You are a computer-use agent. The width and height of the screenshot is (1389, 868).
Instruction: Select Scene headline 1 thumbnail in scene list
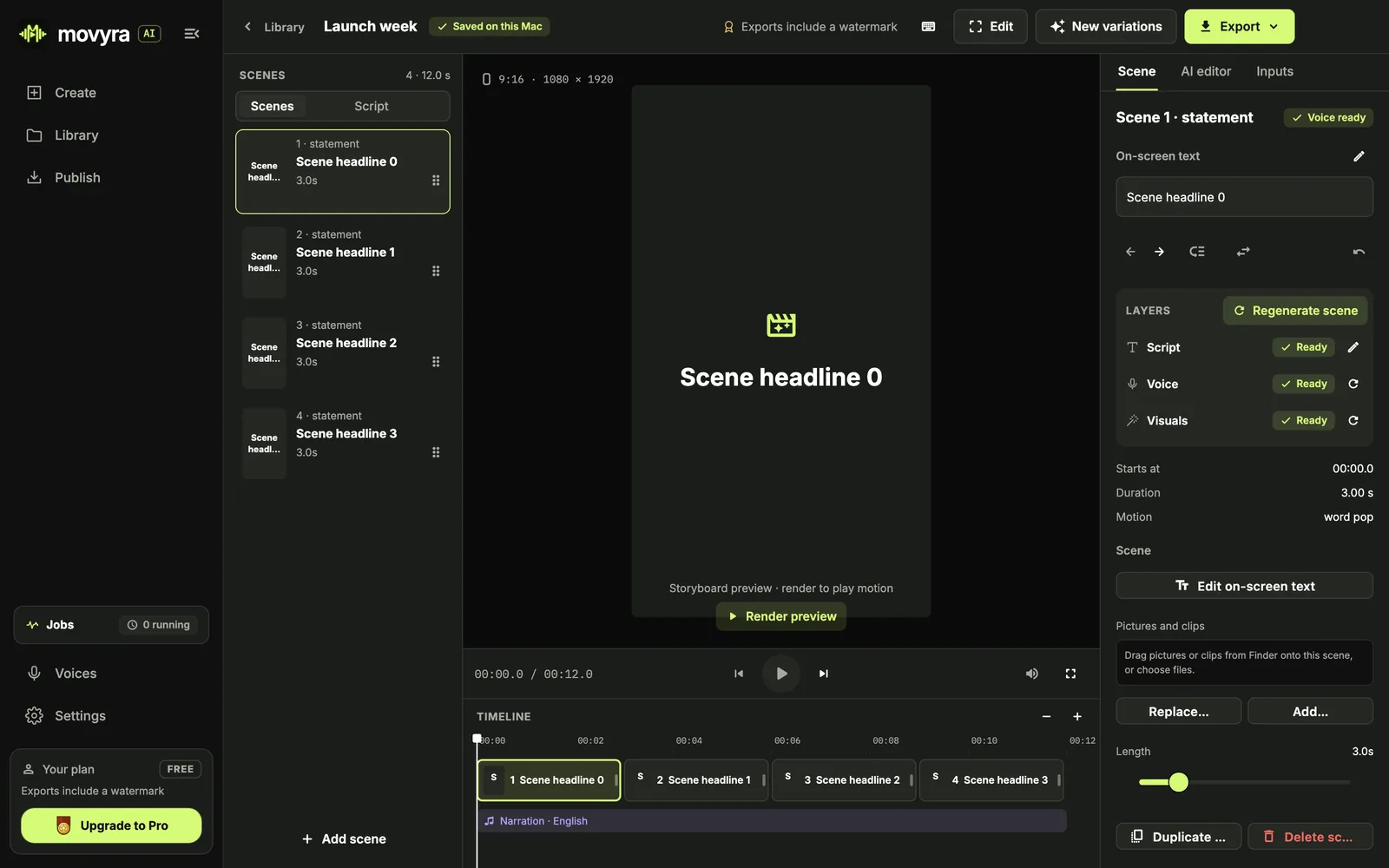coord(264,262)
